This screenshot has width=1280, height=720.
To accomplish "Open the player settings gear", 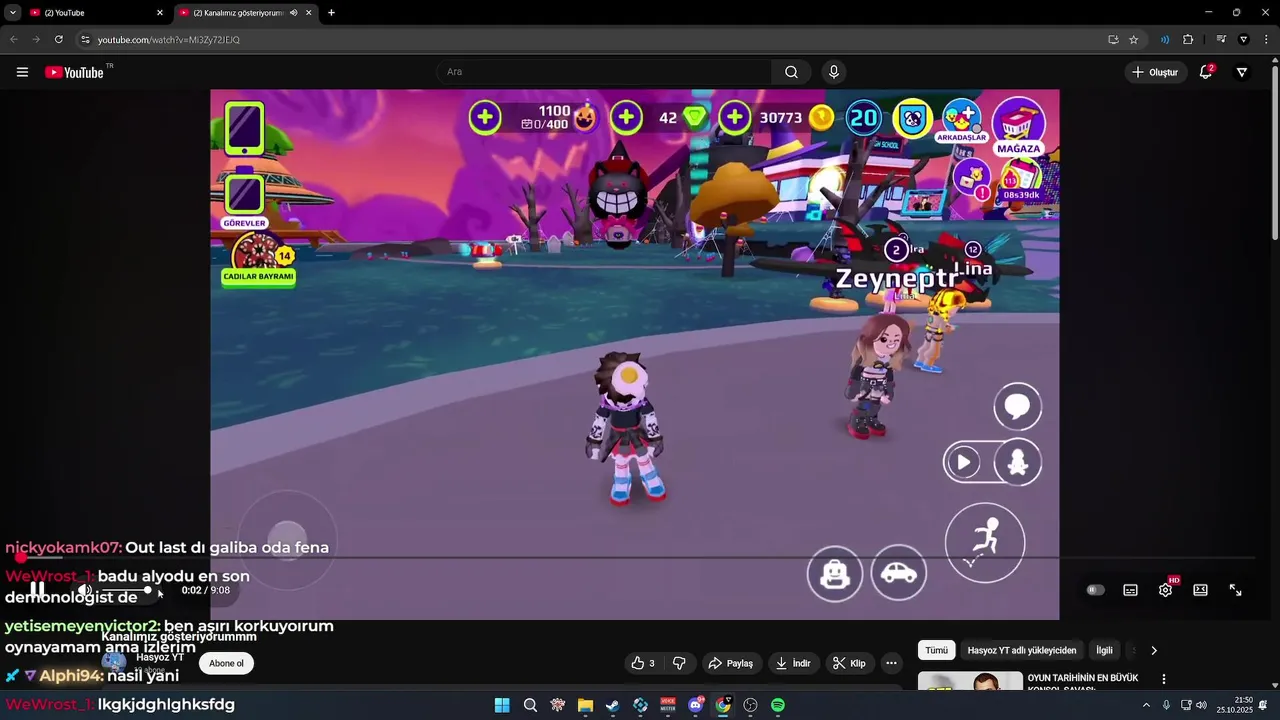I will (1165, 590).
